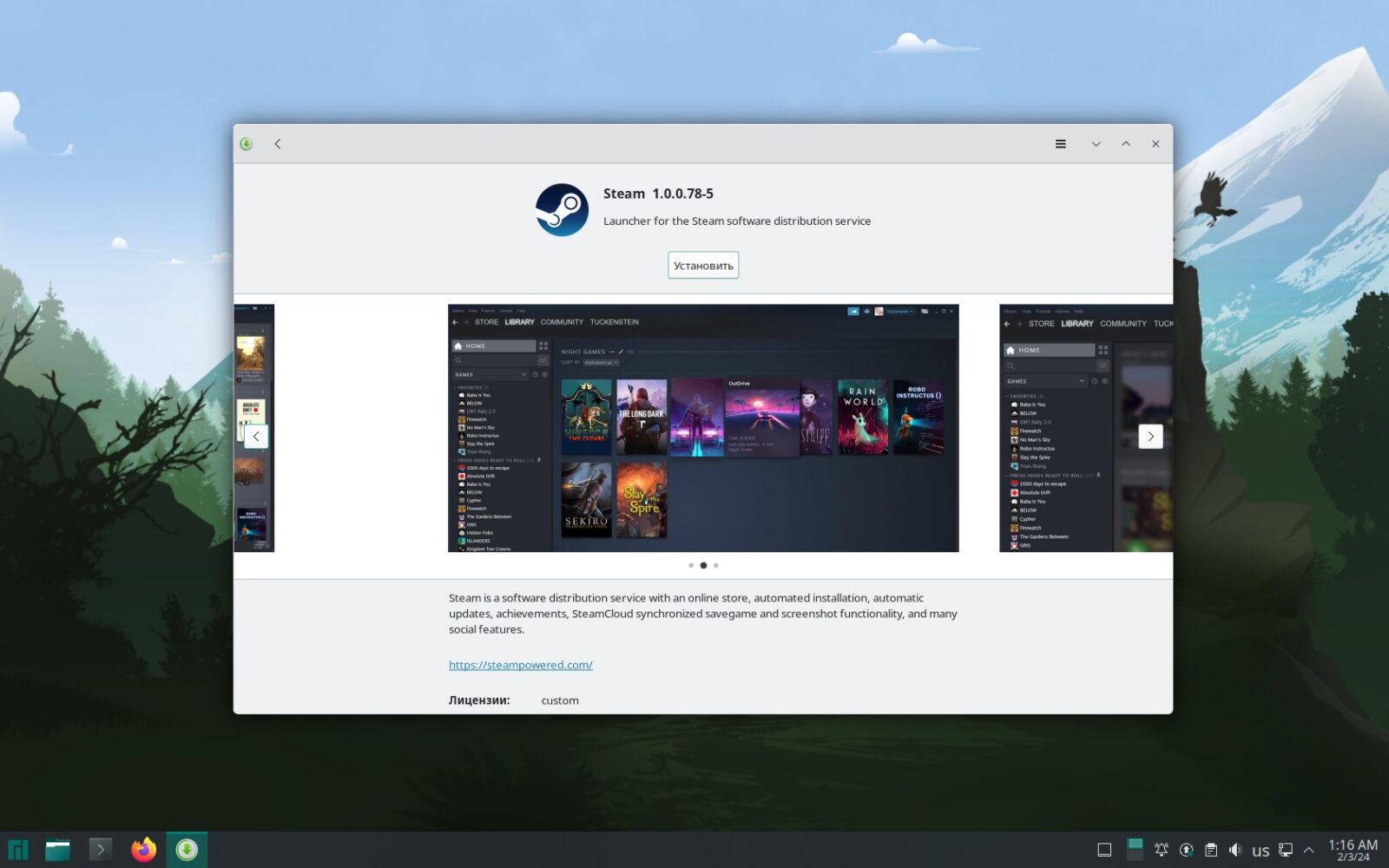
Task: Open the terminal from the taskbar
Action: (x=101, y=850)
